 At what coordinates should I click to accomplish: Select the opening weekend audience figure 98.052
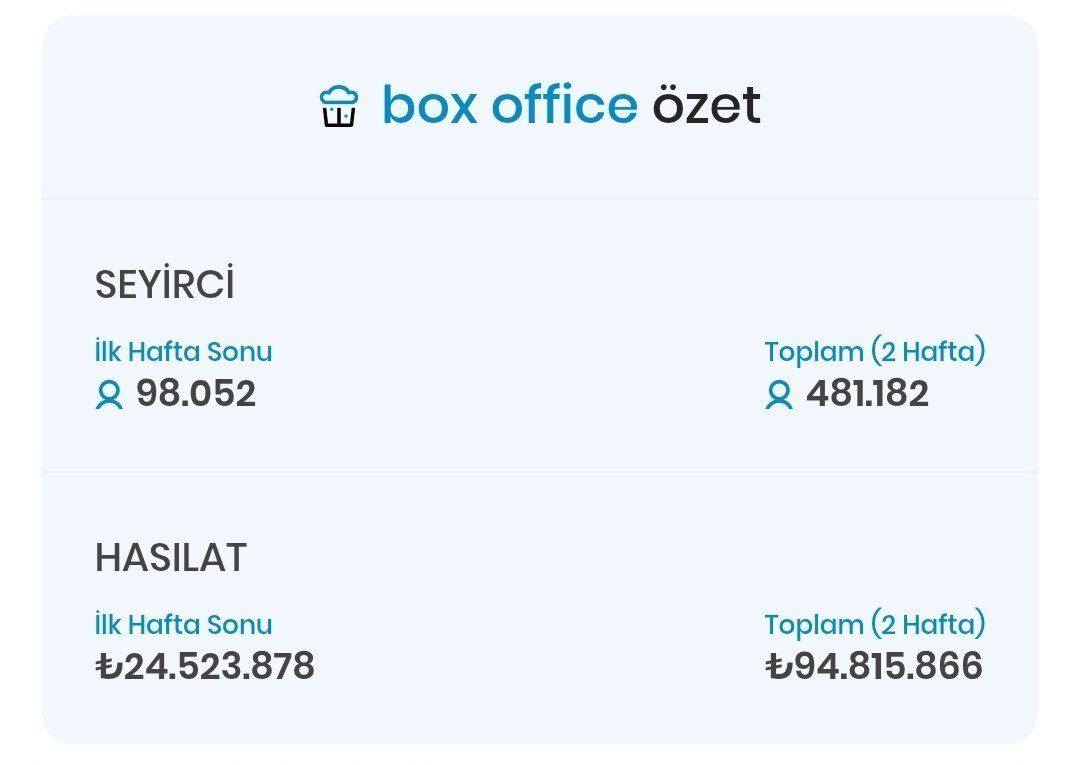point(196,394)
